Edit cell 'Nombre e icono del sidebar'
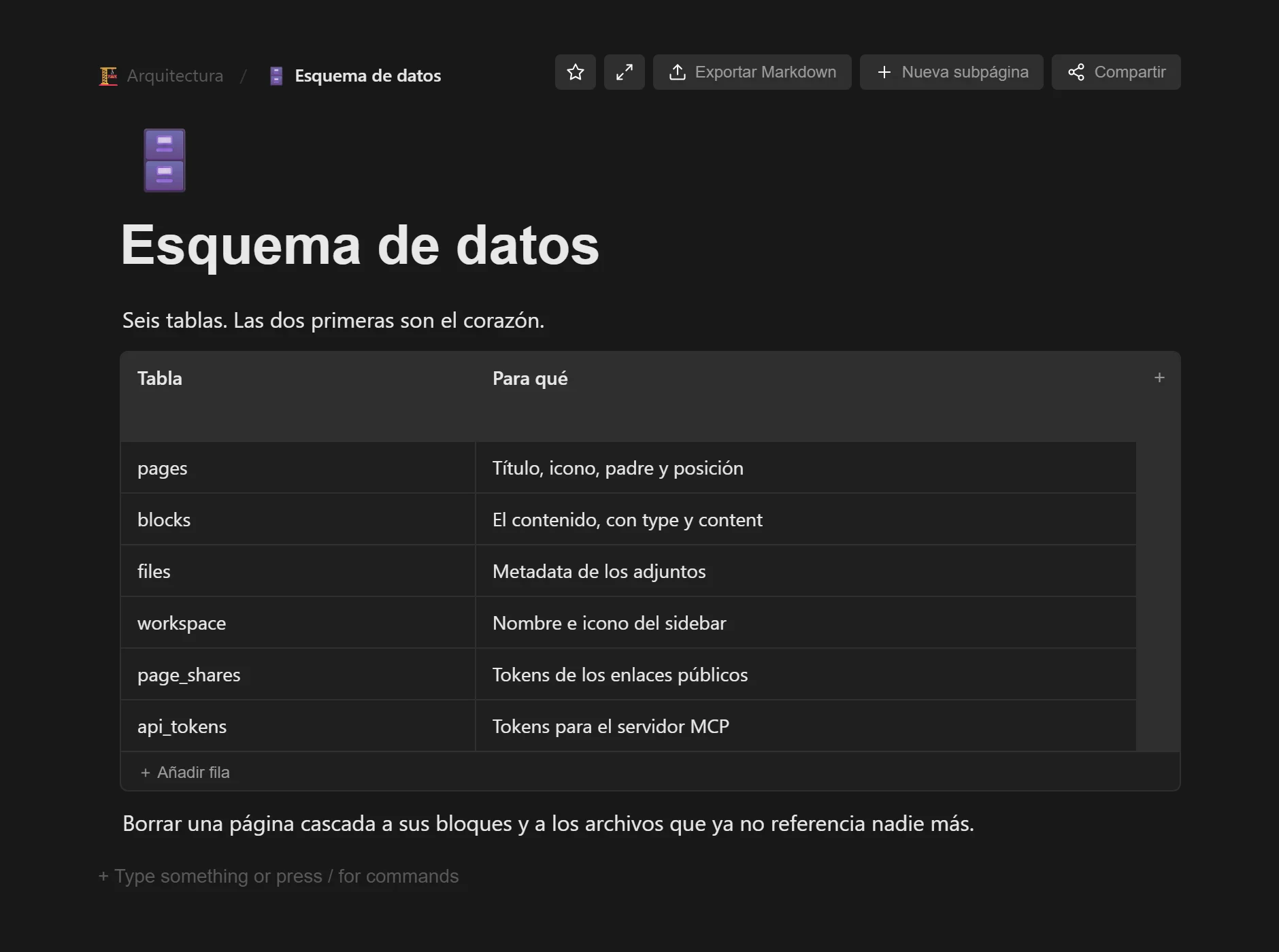 [805, 623]
